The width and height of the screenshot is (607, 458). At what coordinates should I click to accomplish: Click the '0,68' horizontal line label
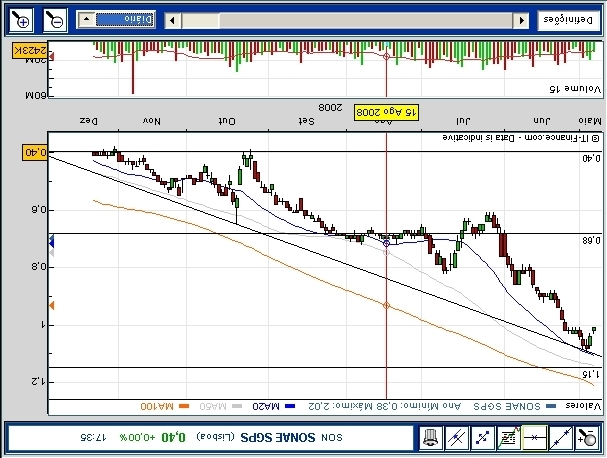[x=591, y=240]
